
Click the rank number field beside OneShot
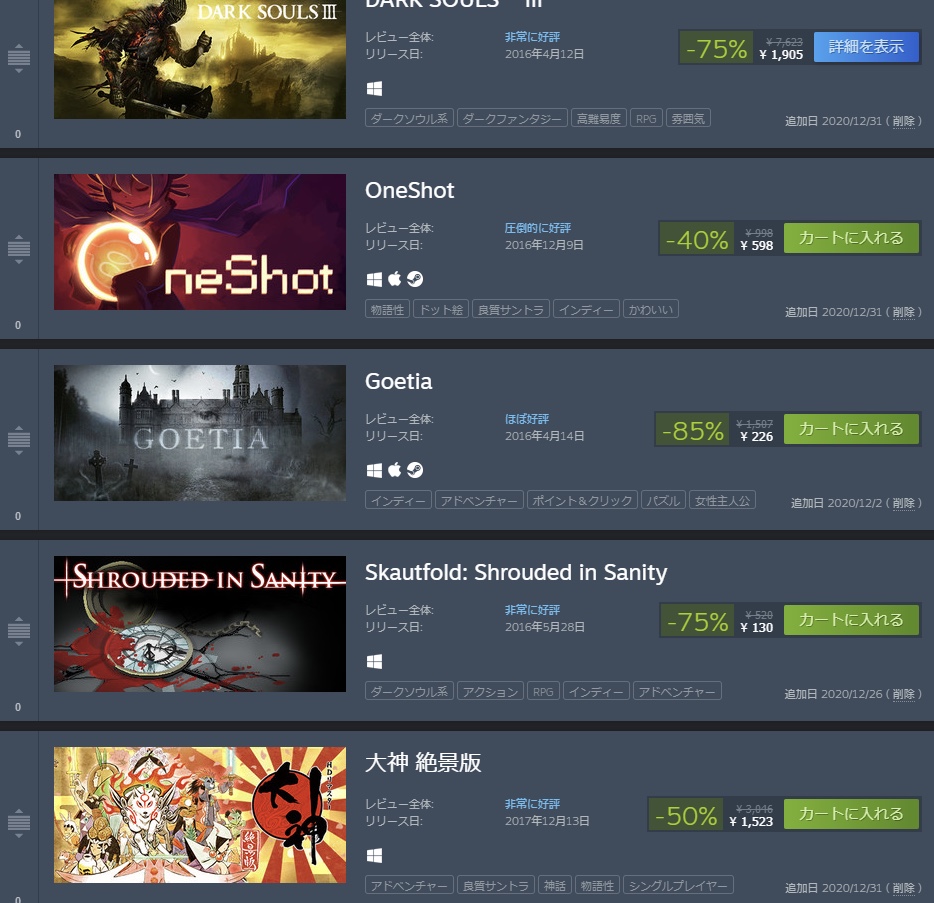coord(18,325)
